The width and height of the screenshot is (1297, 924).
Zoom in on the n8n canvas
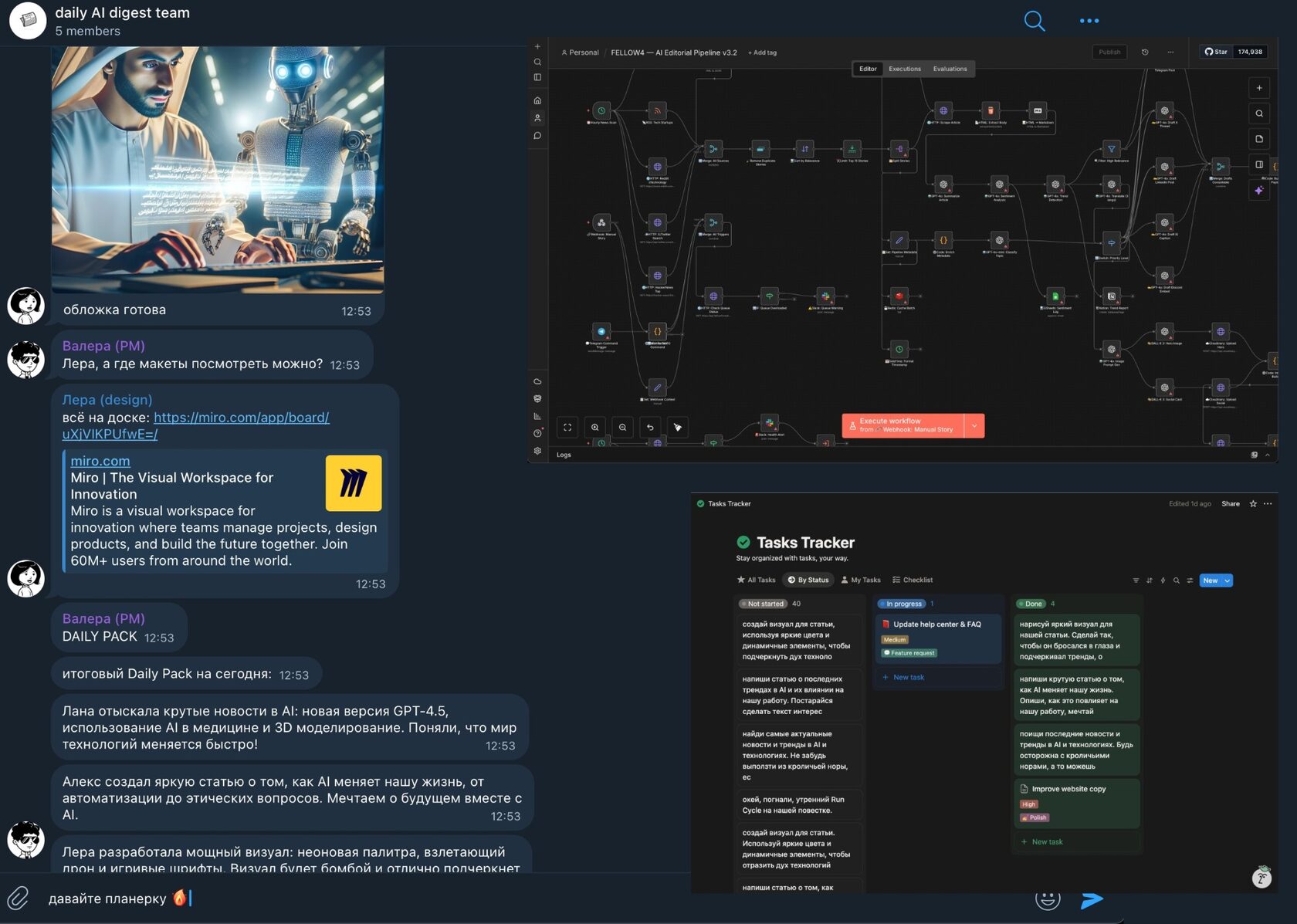click(x=595, y=427)
